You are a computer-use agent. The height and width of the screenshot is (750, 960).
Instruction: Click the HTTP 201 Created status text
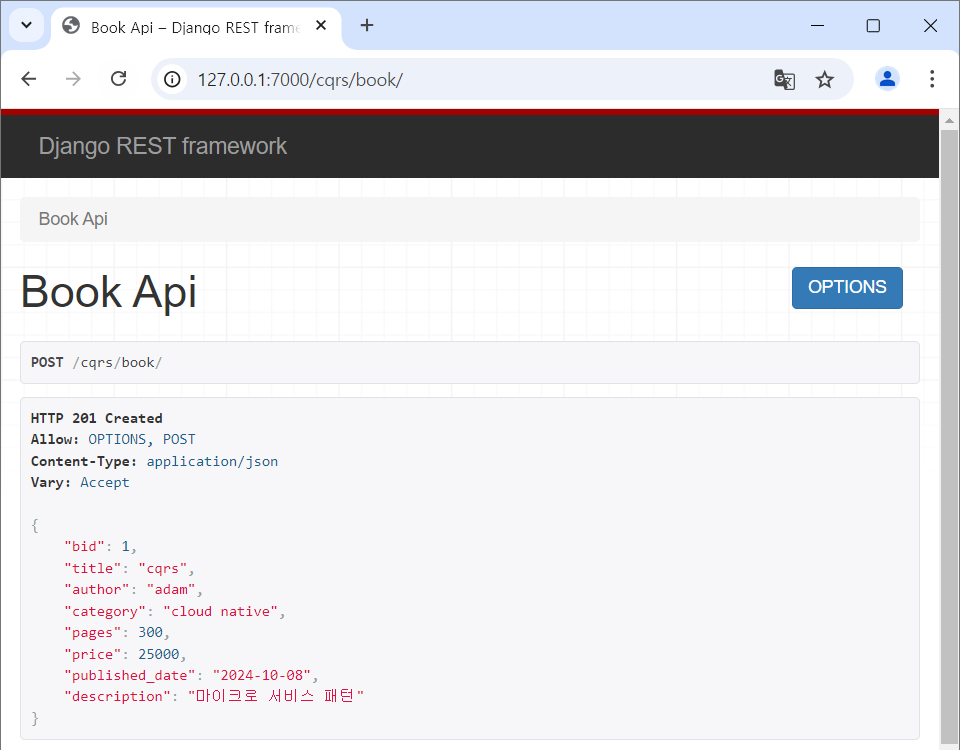(96, 418)
